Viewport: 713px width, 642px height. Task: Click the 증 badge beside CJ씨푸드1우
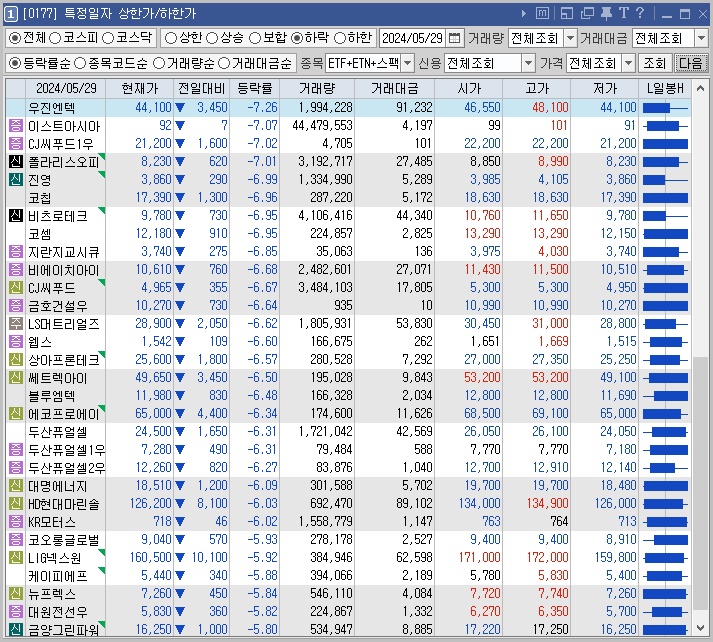click(15, 144)
